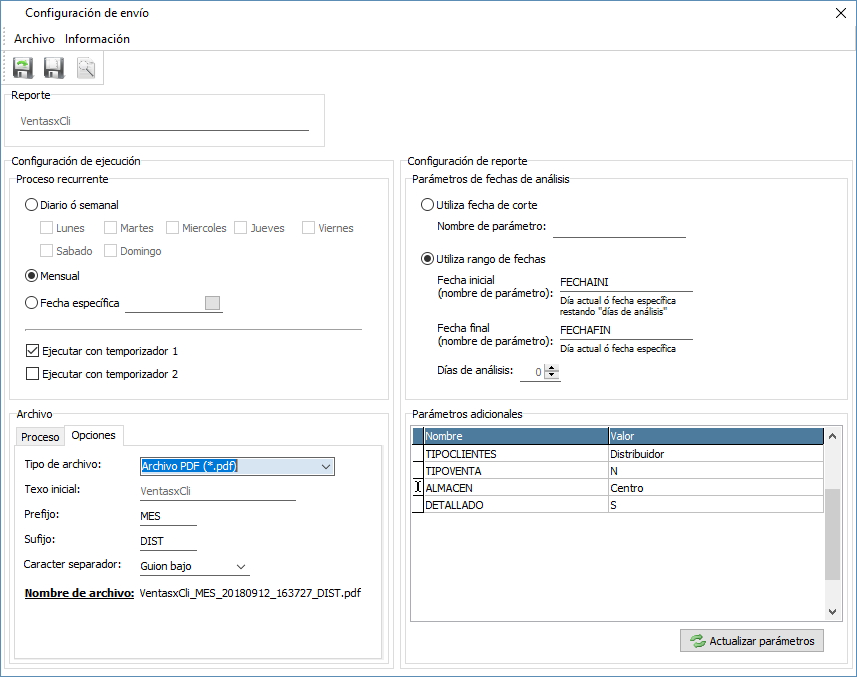Screen dimensions: 857x677
Task: Click the row selector for ALMACEN
Action: click(x=417, y=488)
